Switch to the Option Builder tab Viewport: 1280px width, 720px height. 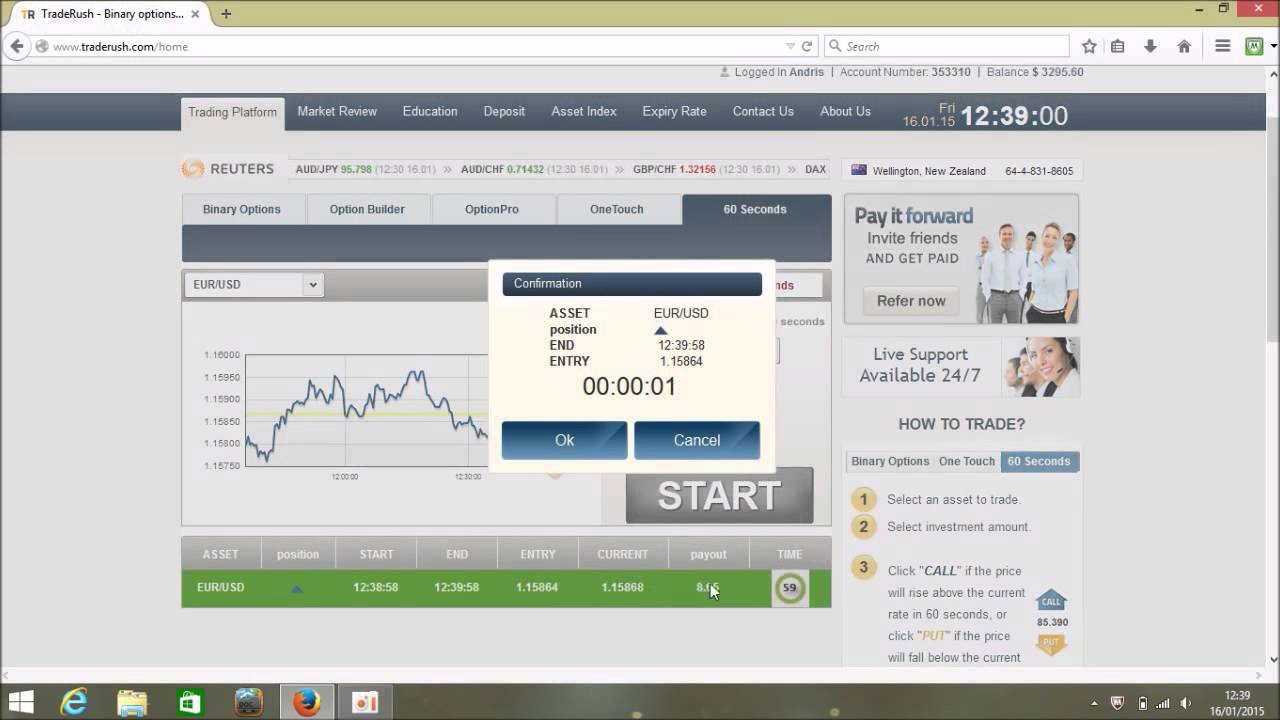(x=367, y=209)
